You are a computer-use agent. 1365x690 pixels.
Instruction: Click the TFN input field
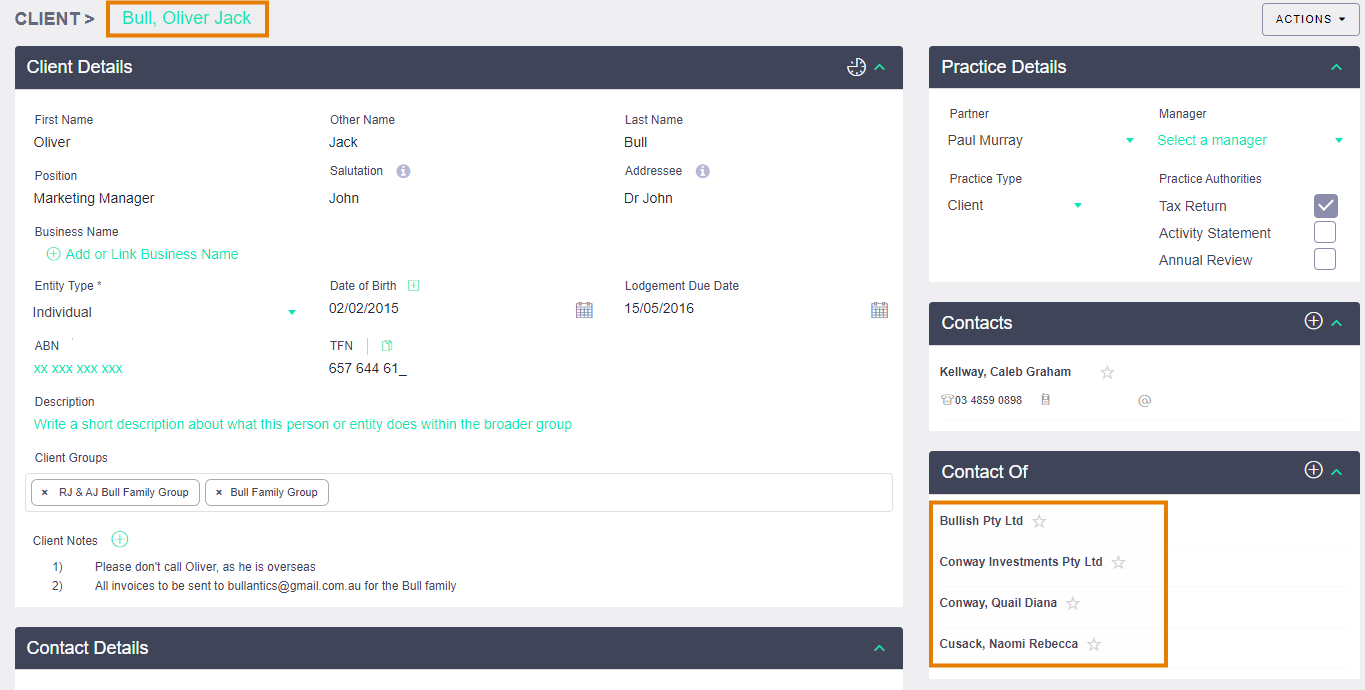pyautogui.click(x=368, y=368)
